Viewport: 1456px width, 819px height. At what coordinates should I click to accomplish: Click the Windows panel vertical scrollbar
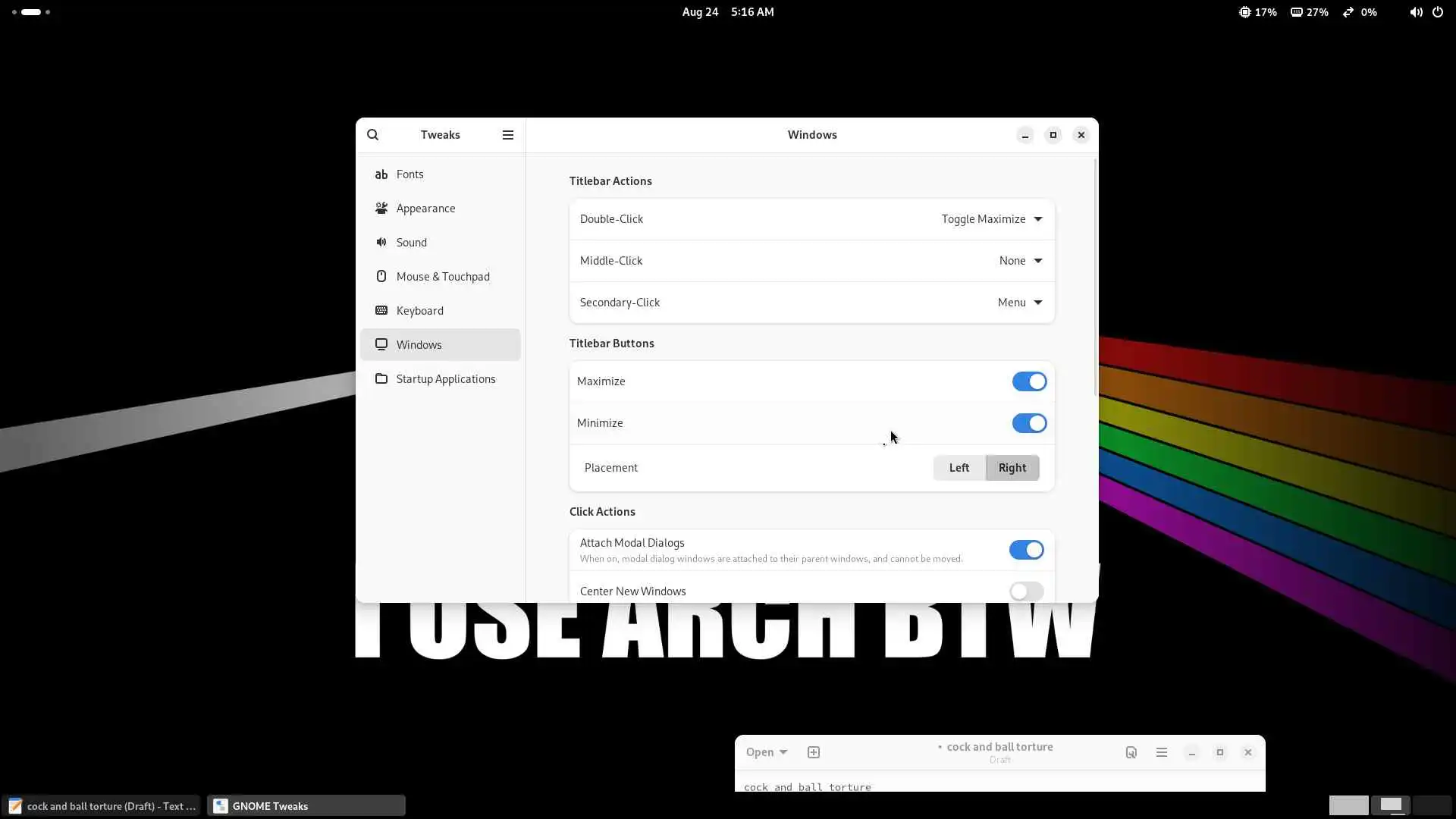pyautogui.click(x=1095, y=277)
